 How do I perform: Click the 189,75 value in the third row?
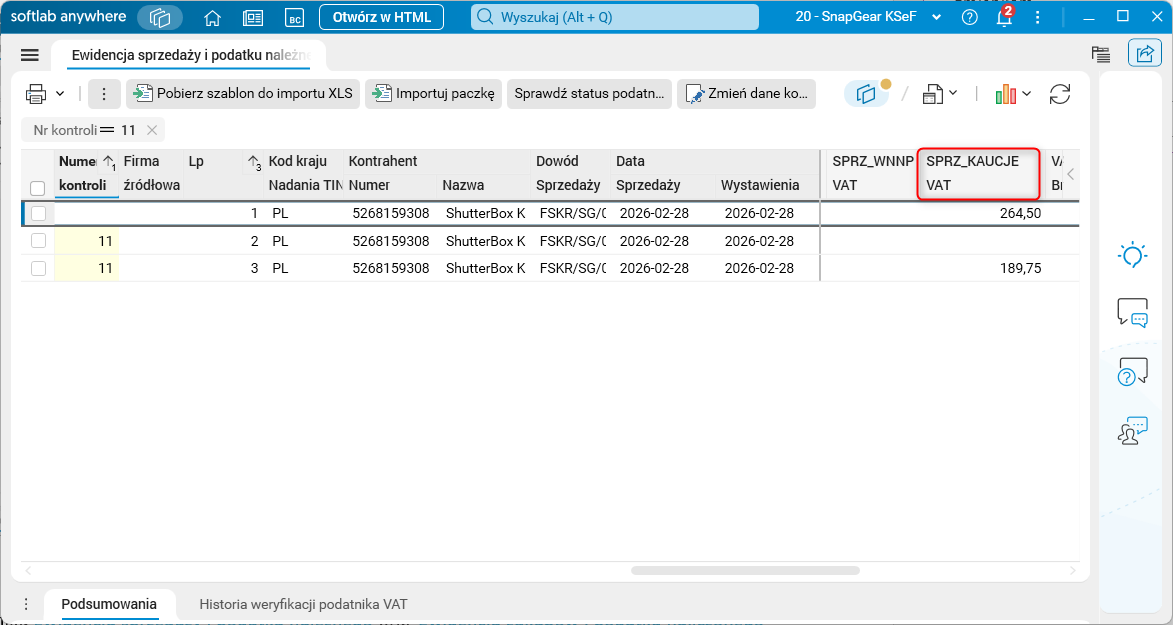pyautogui.click(x=1020, y=268)
